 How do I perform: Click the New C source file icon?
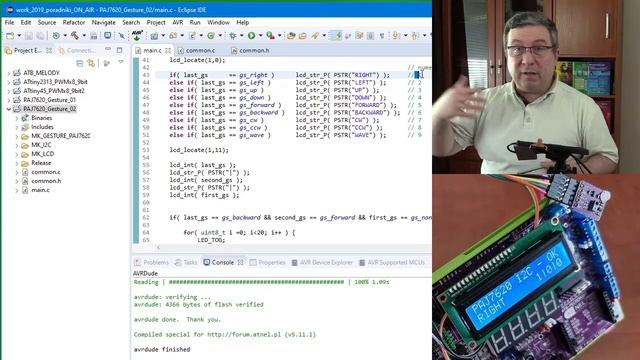192,36
